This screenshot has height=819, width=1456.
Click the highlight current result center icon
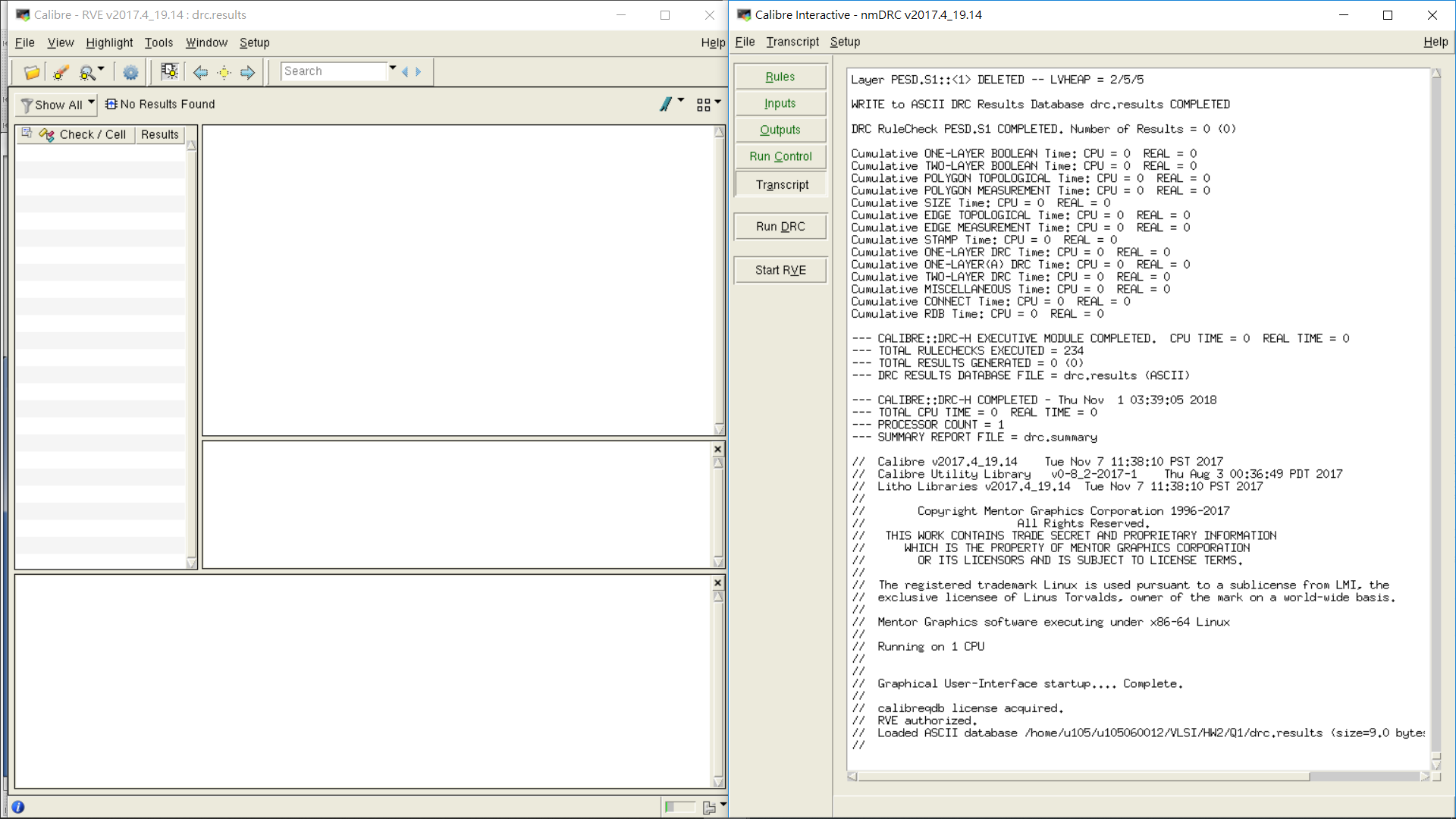[224, 72]
